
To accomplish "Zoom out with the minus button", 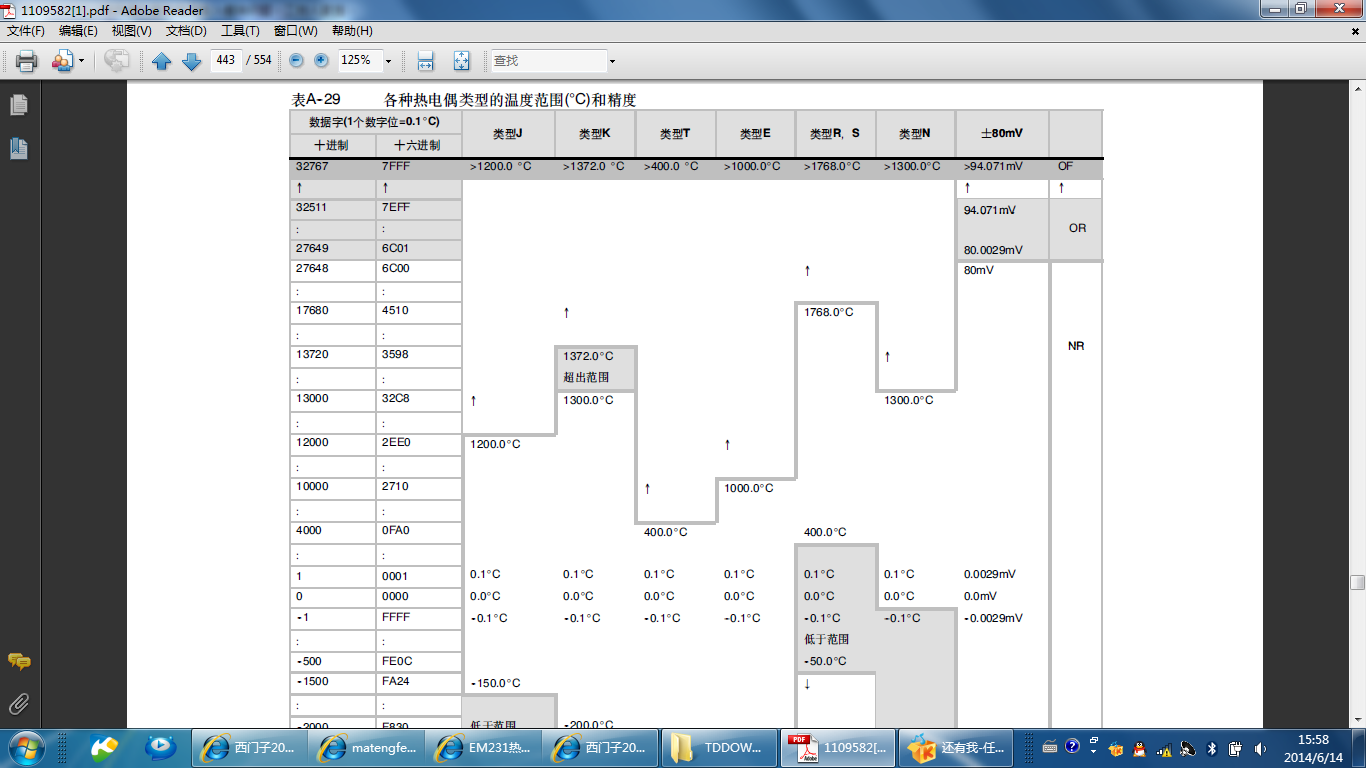I will point(296,61).
